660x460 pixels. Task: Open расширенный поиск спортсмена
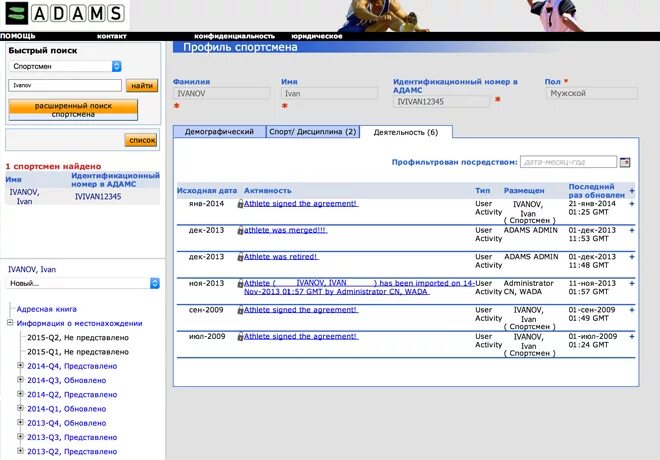[x=73, y=110]
